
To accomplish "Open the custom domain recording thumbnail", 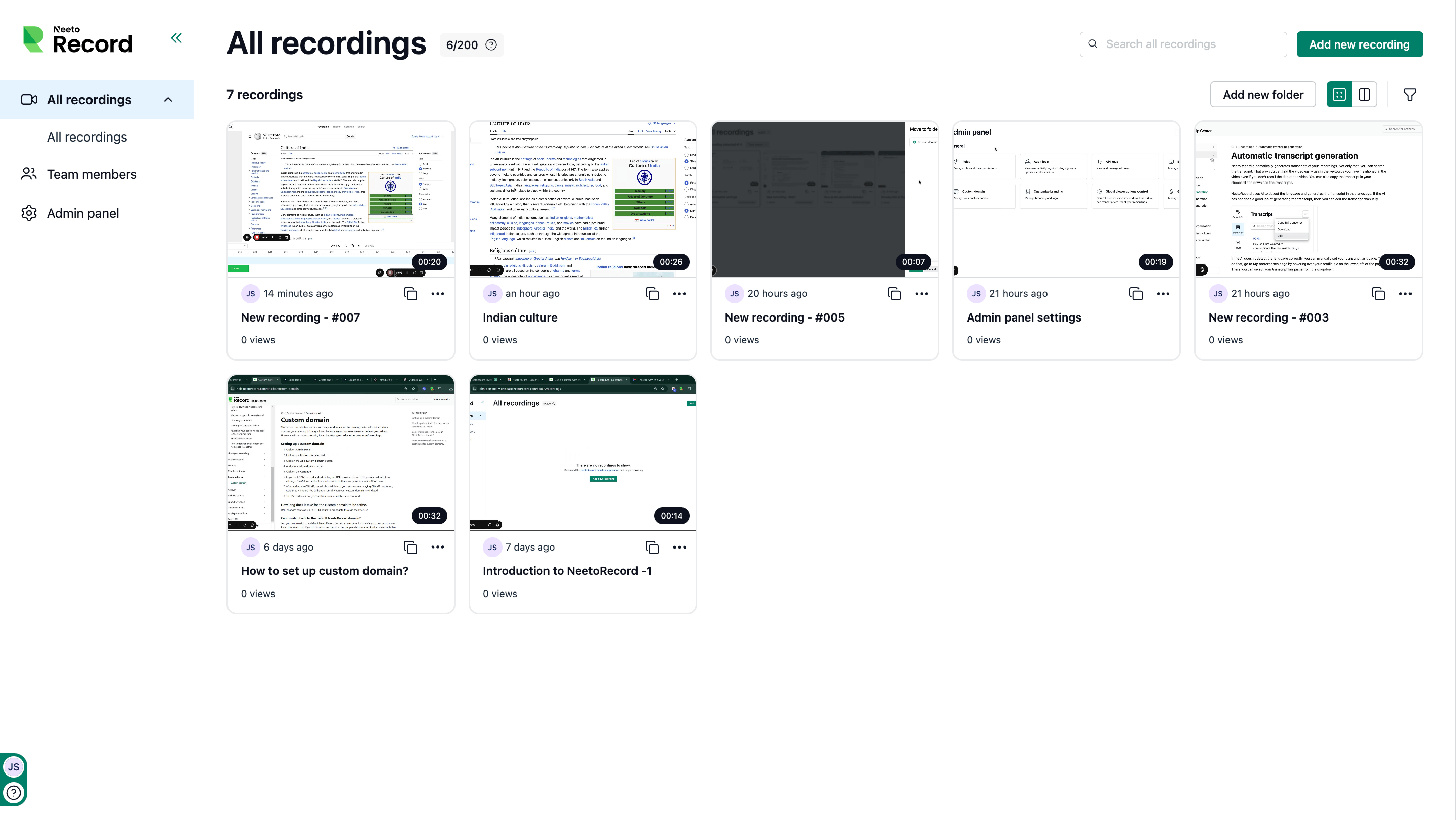I will point(340,452).
